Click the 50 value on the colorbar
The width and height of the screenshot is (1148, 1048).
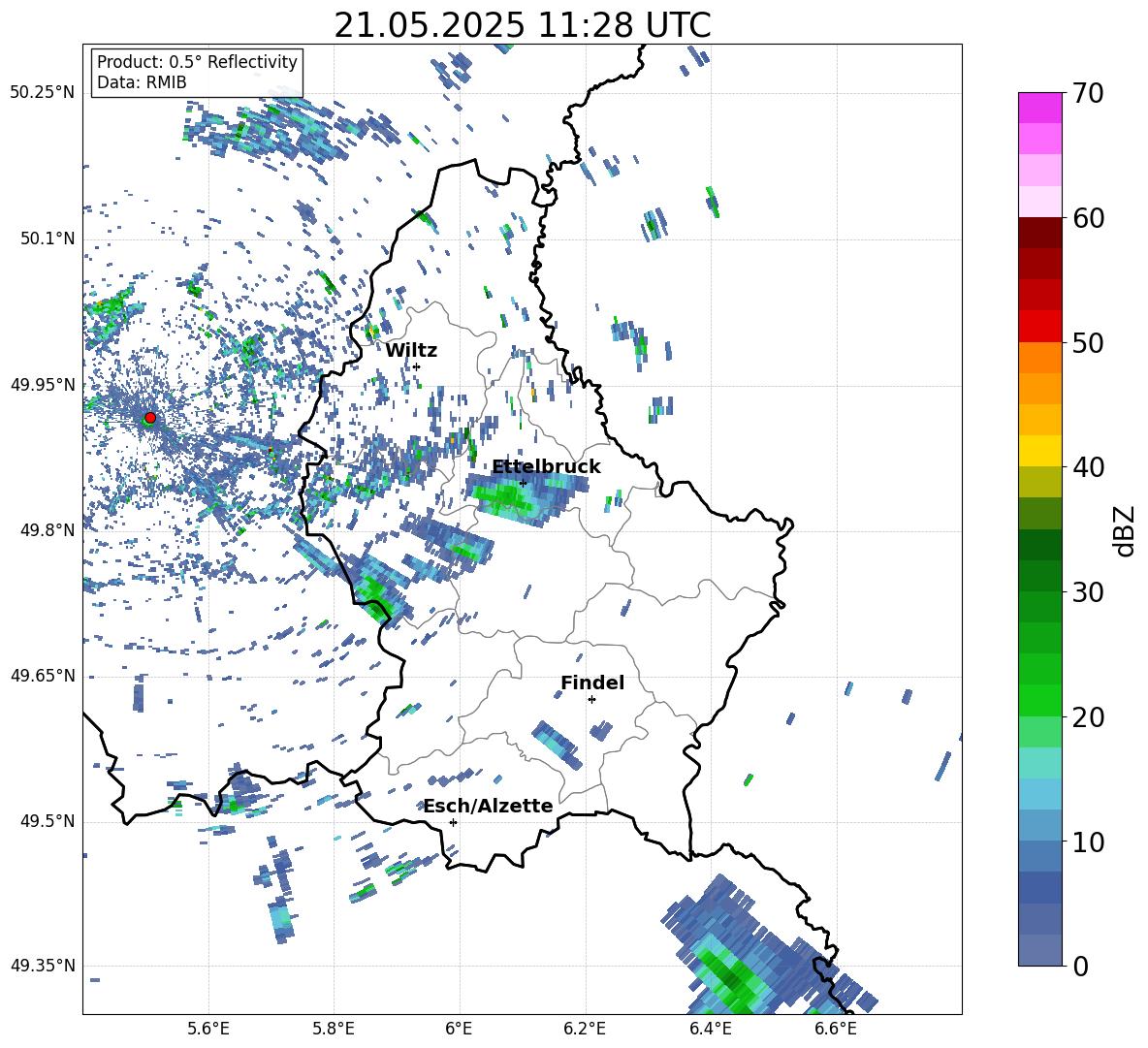point(1087,342)
